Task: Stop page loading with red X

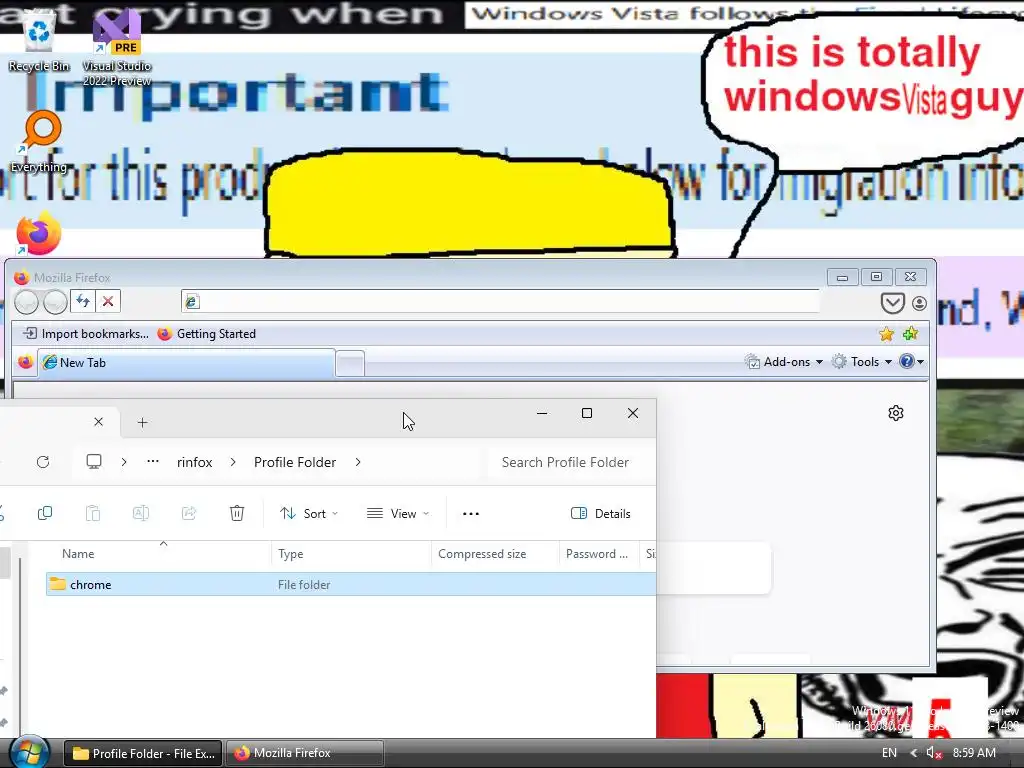Action: pyautogui.click(x=108, y=301)
